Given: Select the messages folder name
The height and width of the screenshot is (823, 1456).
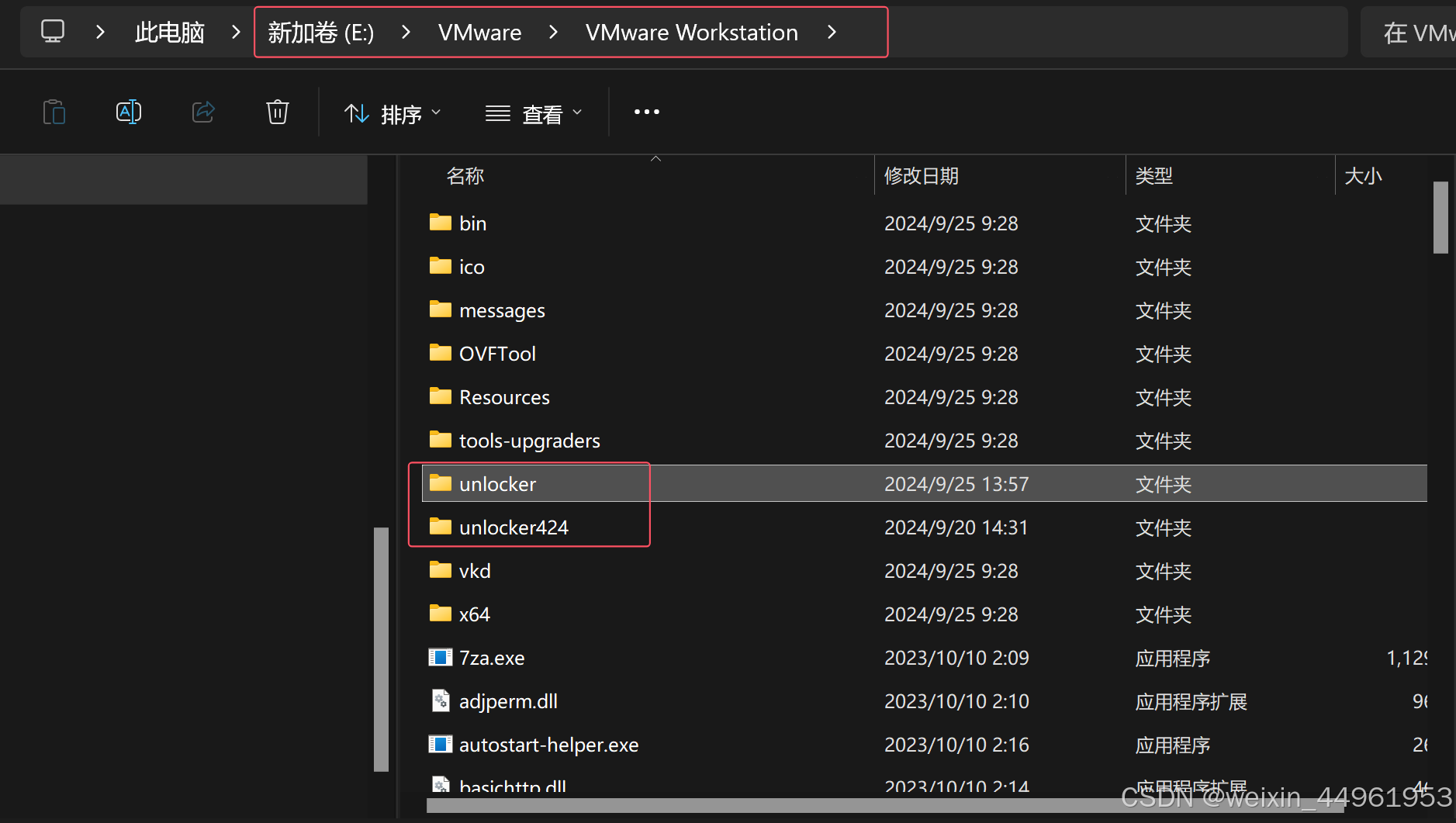Looking at the screenshot, I should coord(502,310).
